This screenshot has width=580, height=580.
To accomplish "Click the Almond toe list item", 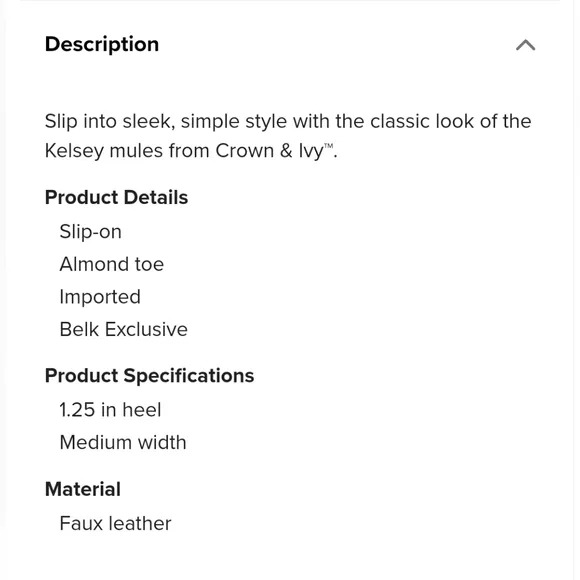I will click(x=111, y=264).
